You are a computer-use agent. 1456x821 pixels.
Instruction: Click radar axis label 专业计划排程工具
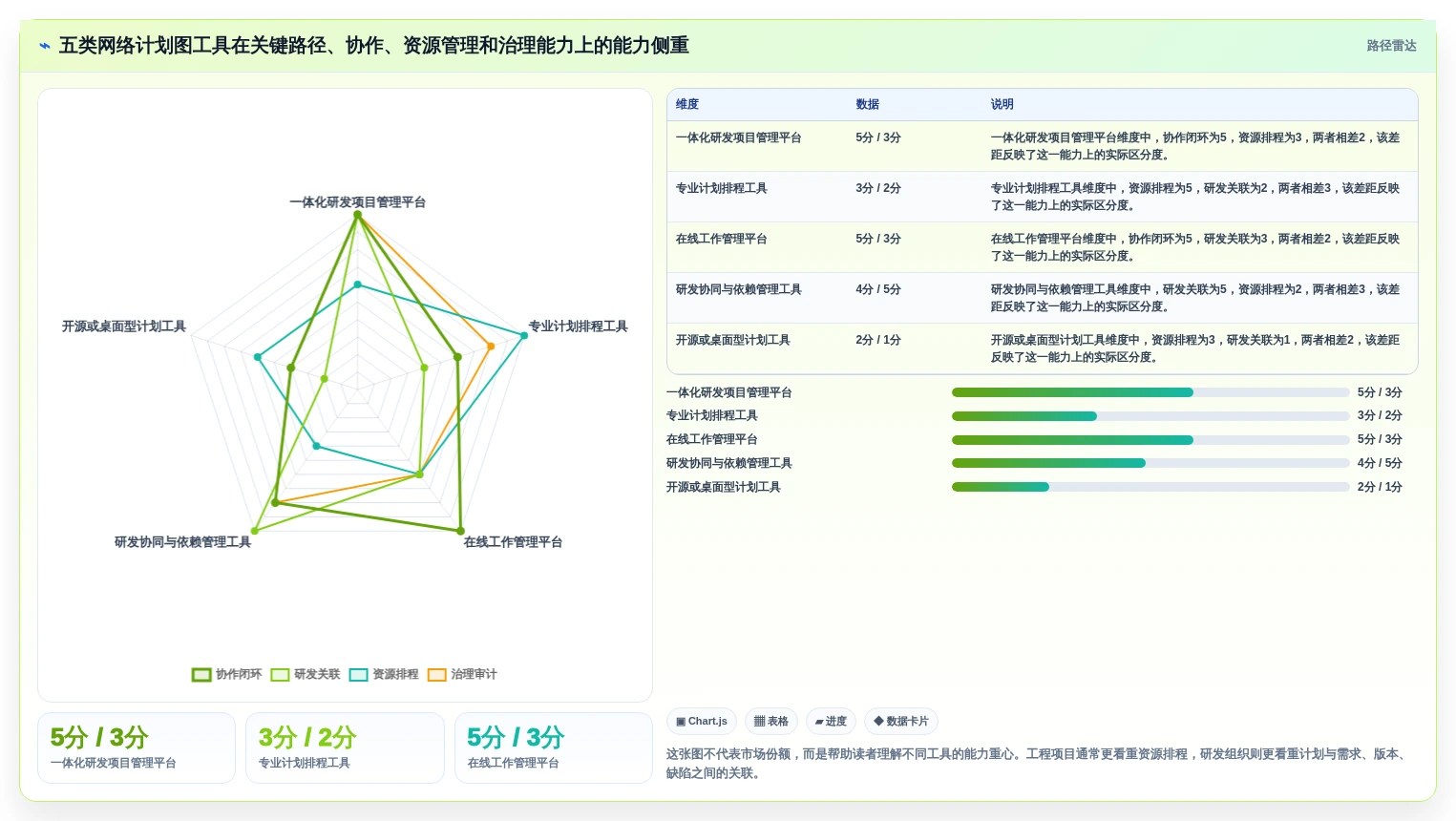(579, 326)
